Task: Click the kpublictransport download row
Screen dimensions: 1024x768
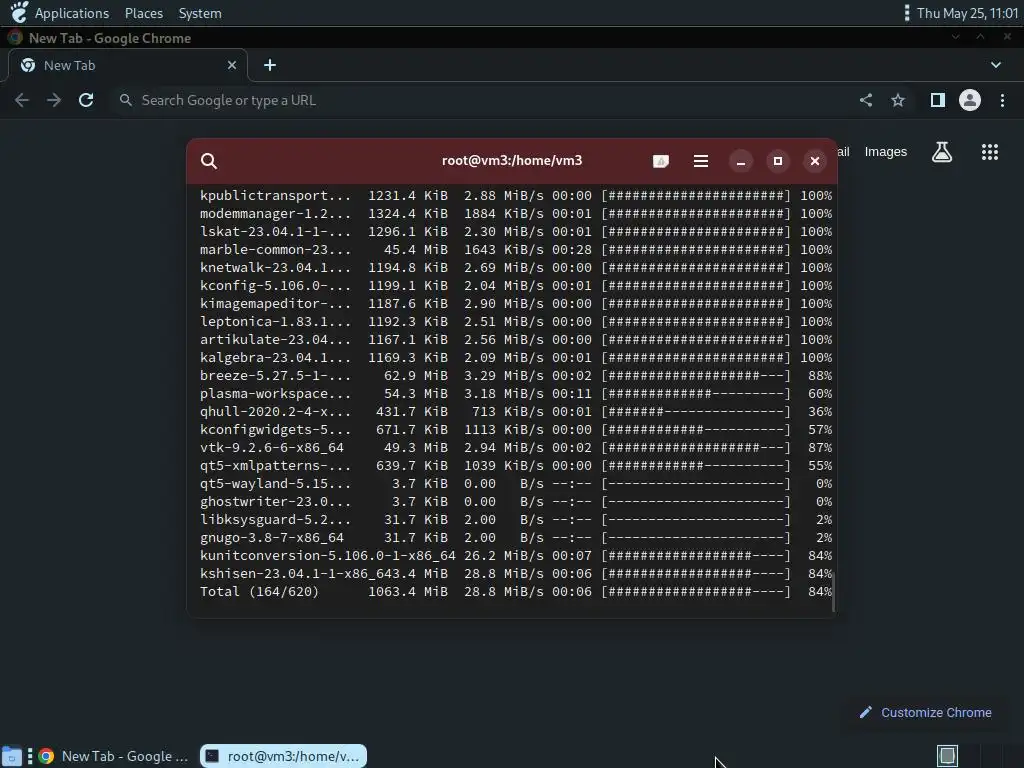Action: point(516,195)
